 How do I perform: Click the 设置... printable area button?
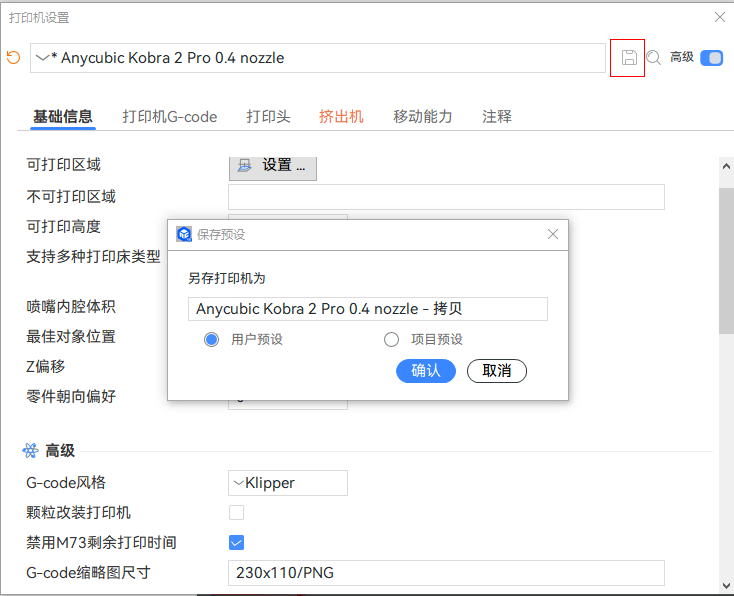click(x=272, y=167)
